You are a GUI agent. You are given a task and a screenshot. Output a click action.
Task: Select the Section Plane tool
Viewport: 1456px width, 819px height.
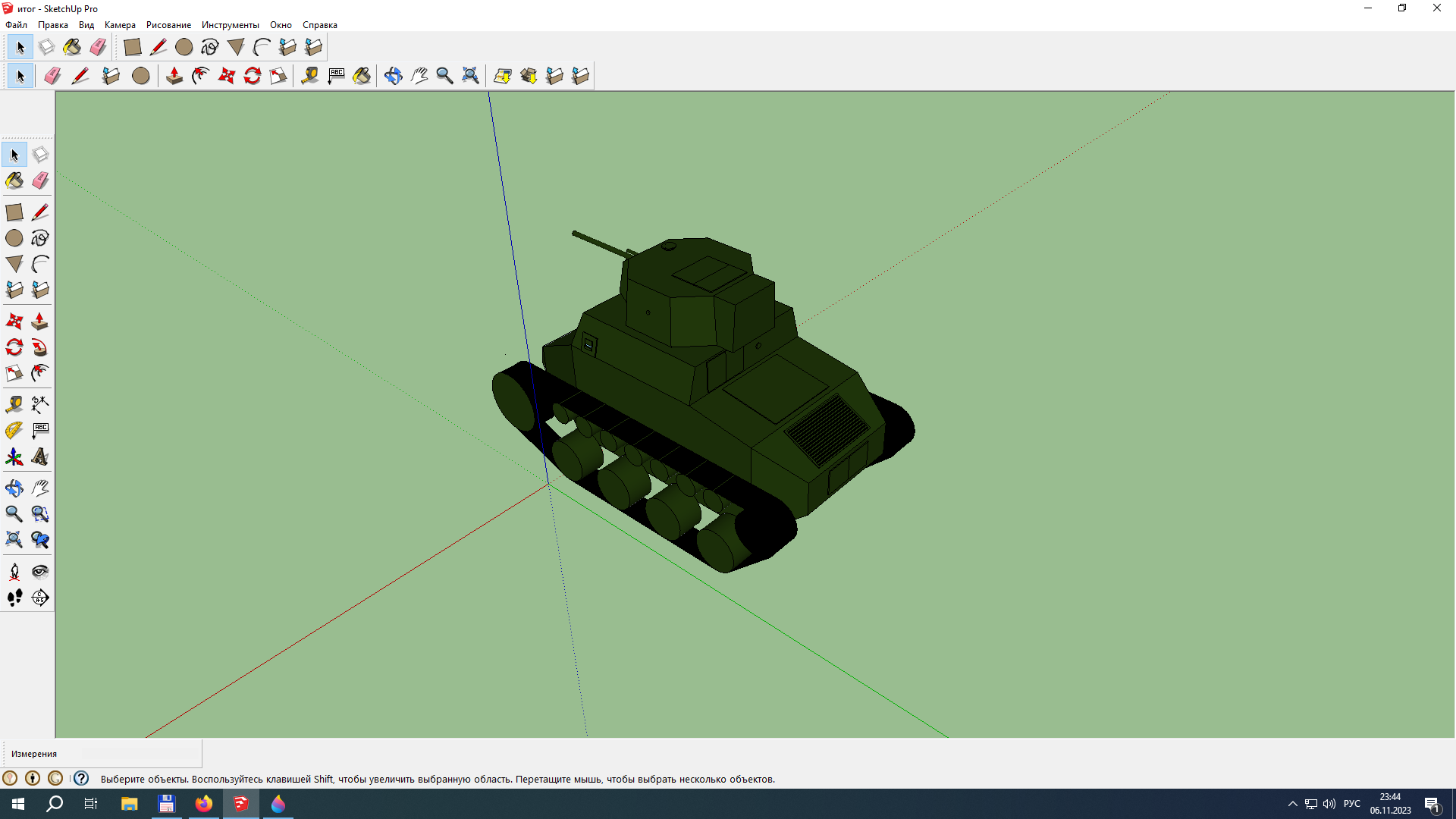pyautogui.click(x=40, y=598)
